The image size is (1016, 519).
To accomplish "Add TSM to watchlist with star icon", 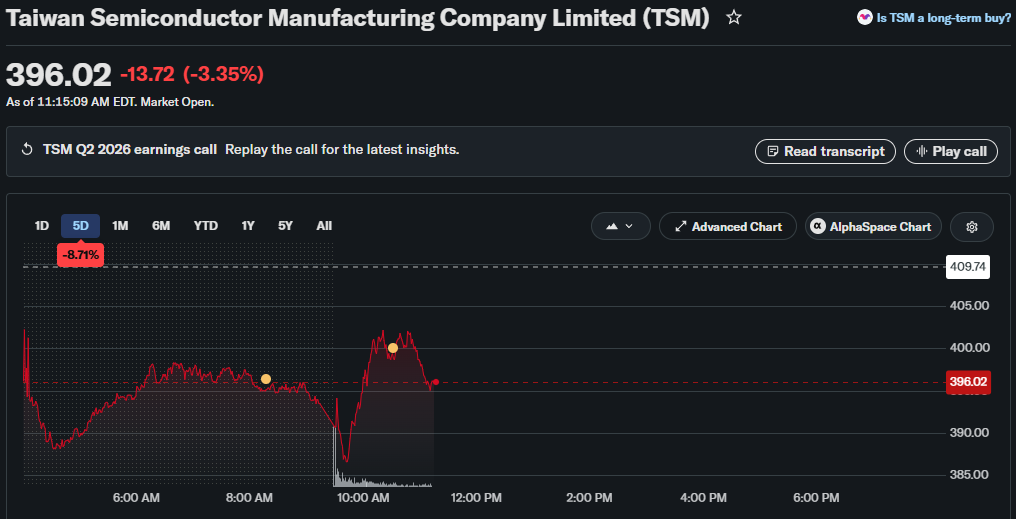I will click(x=733, y=17).
